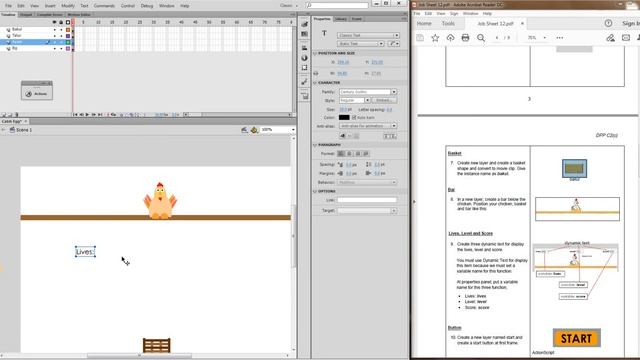640x360 pixels.
Task: Collapse the Paragraph section
Action: tap(315, 145)
